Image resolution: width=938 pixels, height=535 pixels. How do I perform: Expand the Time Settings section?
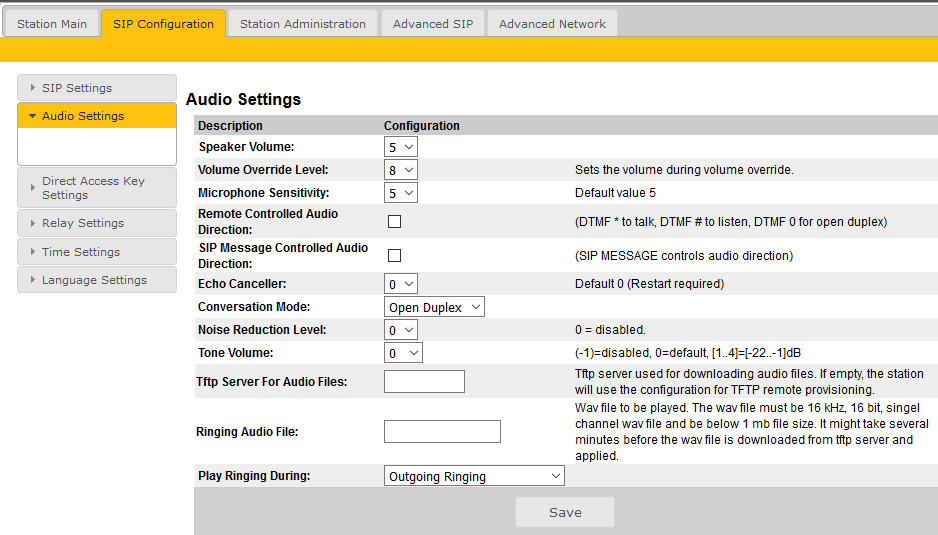[97, 252]
